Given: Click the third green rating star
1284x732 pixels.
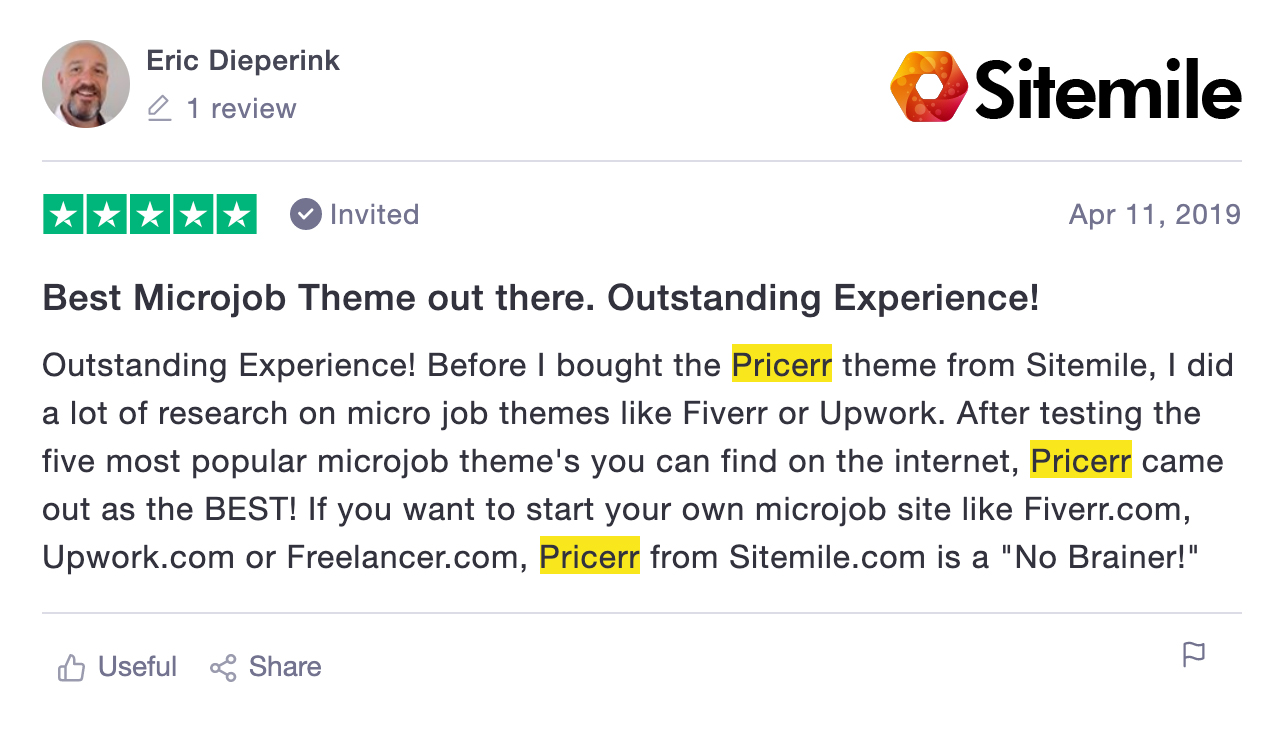Looking at the screenshot, I should [150, 214].
